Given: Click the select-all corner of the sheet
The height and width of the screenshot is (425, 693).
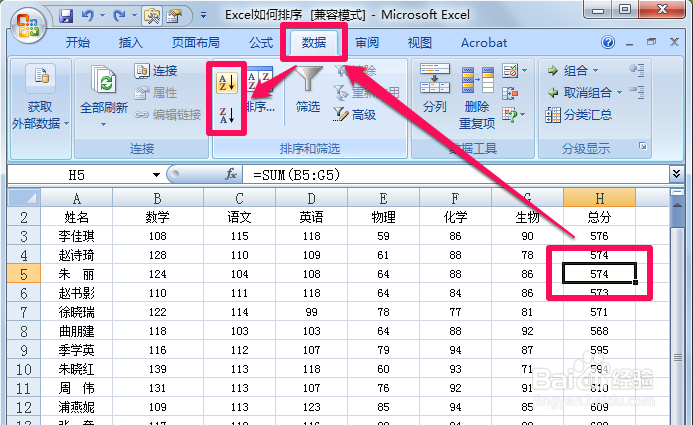Looking at the screenshot, I should pyautogui.click(x=24, y=198).
